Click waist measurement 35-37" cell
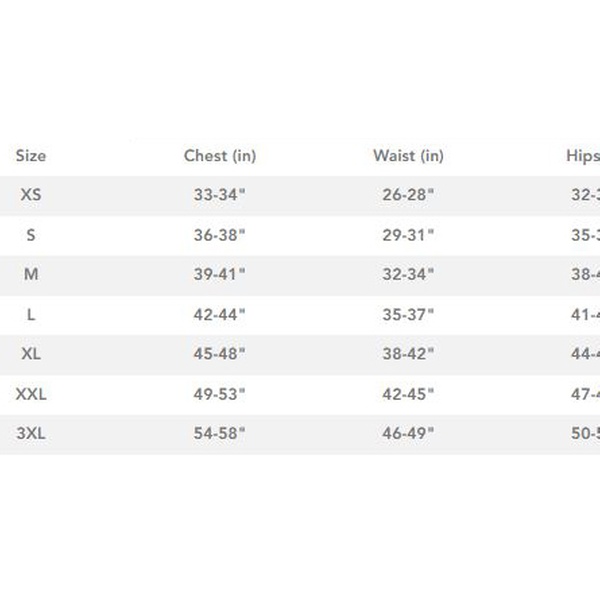This screenshot has height=600, width=600. click(x=408, y=315)
